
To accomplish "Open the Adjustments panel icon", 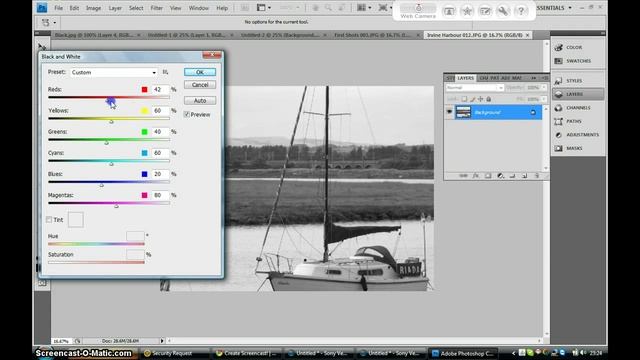I will [558, 135].
